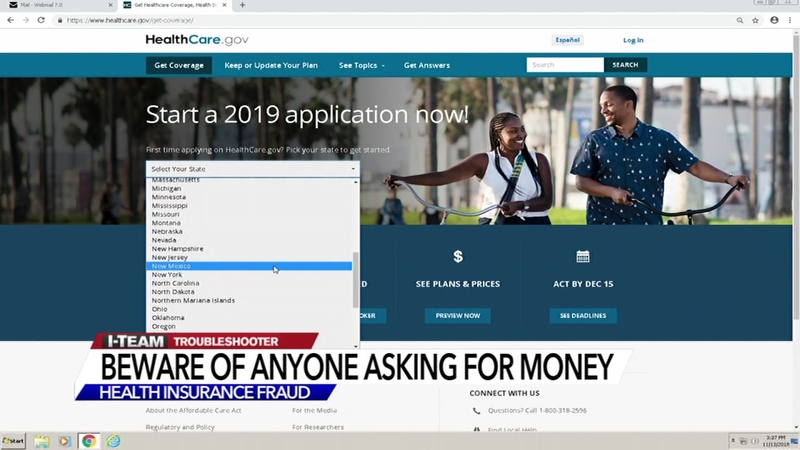
Task: Click the calendar deadline icon
Action: pyautogui.click(x=583, y=256)
